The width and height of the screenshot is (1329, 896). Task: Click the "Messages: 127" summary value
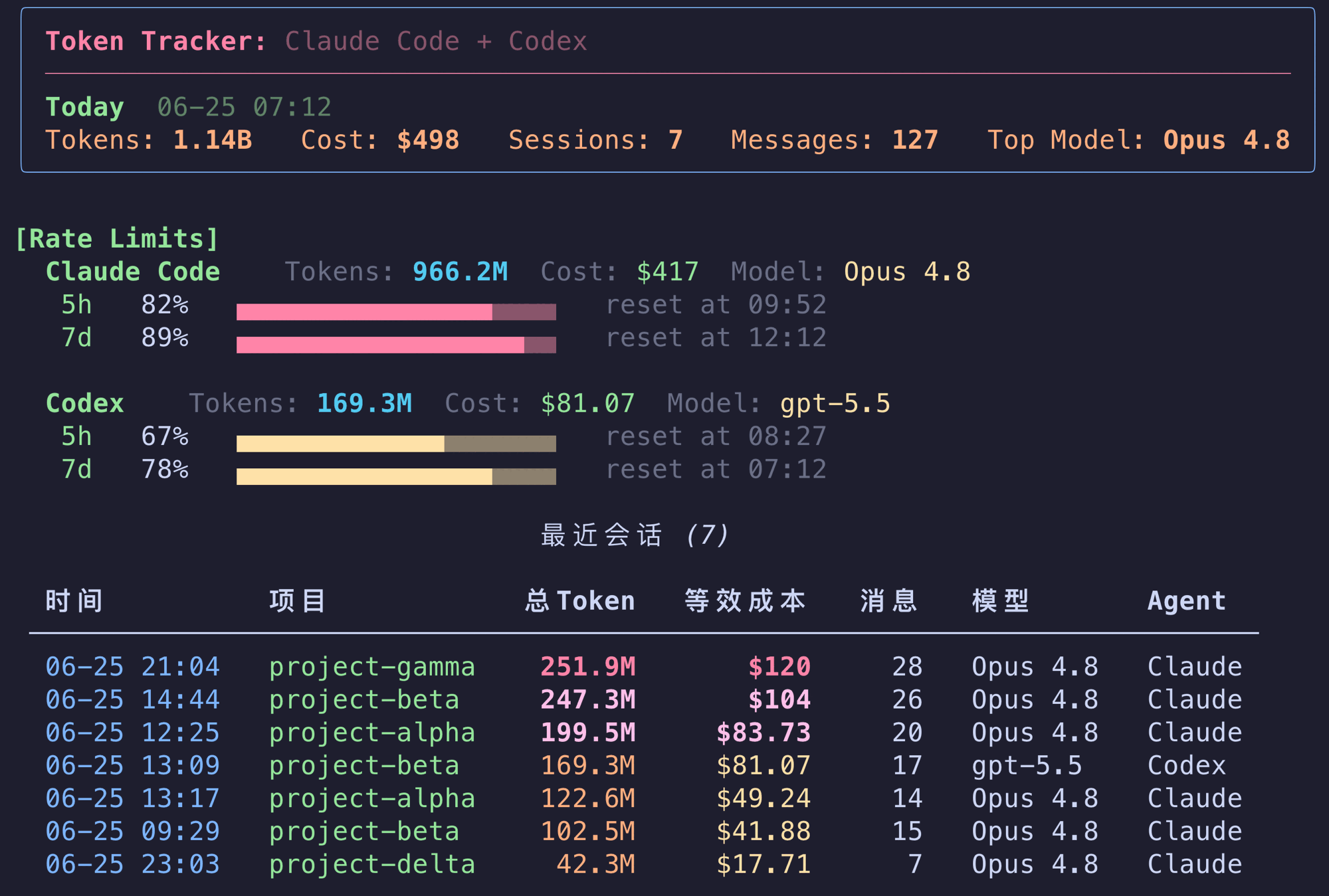click(835, 140)
